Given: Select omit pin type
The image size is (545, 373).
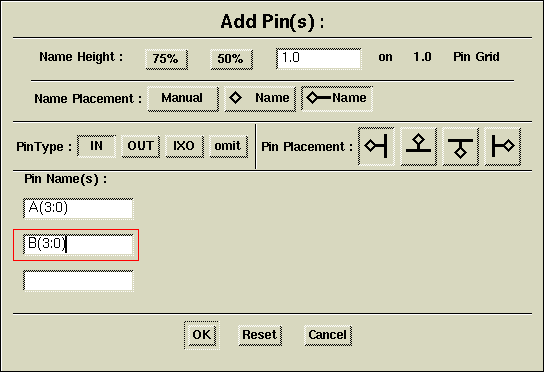Looking at the screenshot, I should point(228,146).
